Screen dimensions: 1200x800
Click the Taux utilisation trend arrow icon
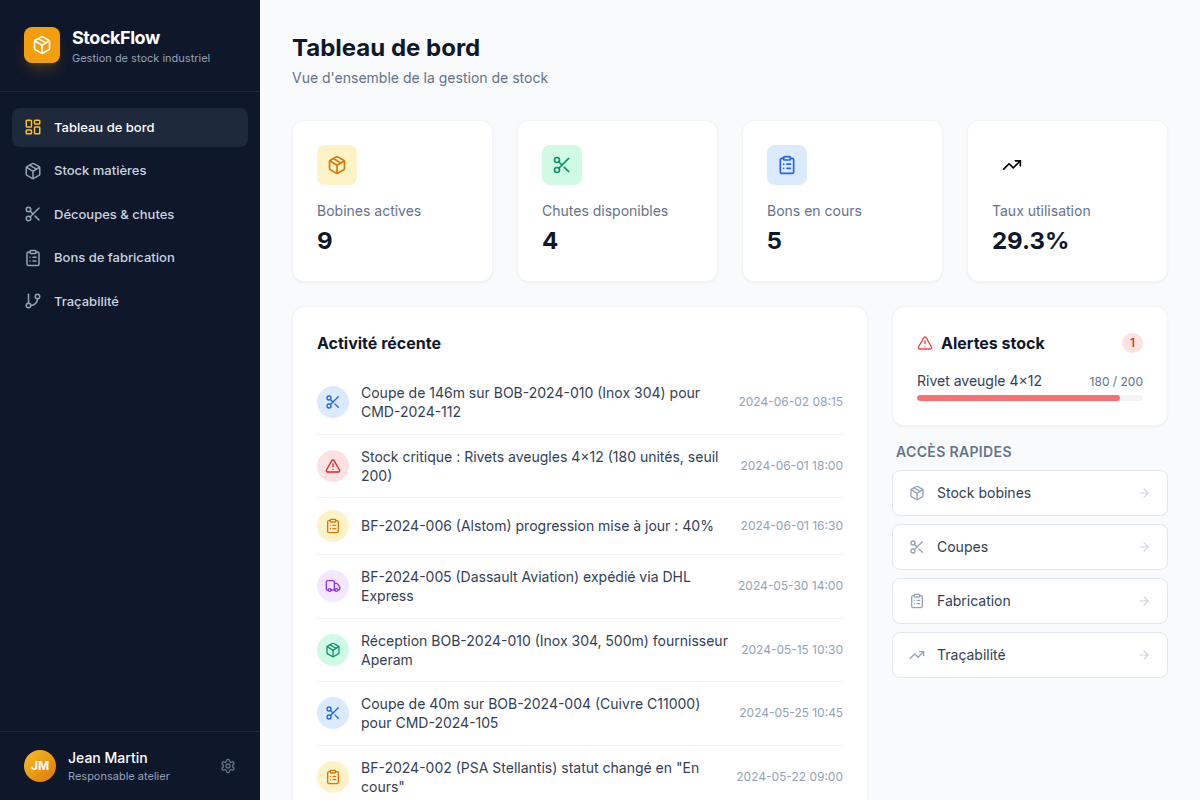tap(1012, 165)
